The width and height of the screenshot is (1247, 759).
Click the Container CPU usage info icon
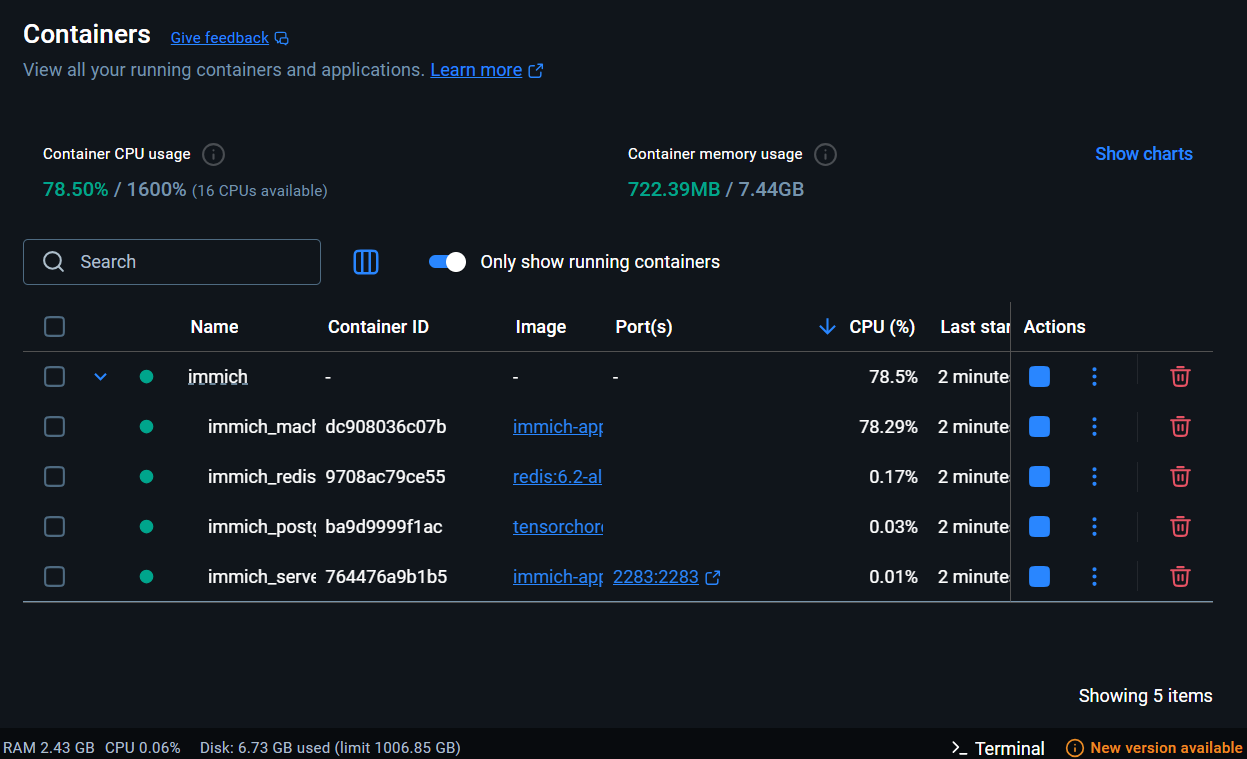(213, 155)
